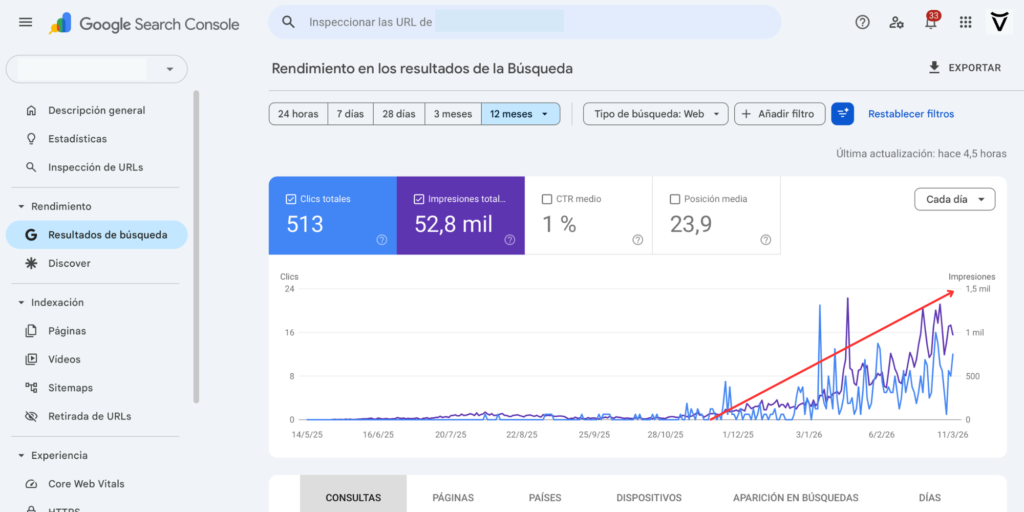Open the Google apps grid

tap(965, 22)
